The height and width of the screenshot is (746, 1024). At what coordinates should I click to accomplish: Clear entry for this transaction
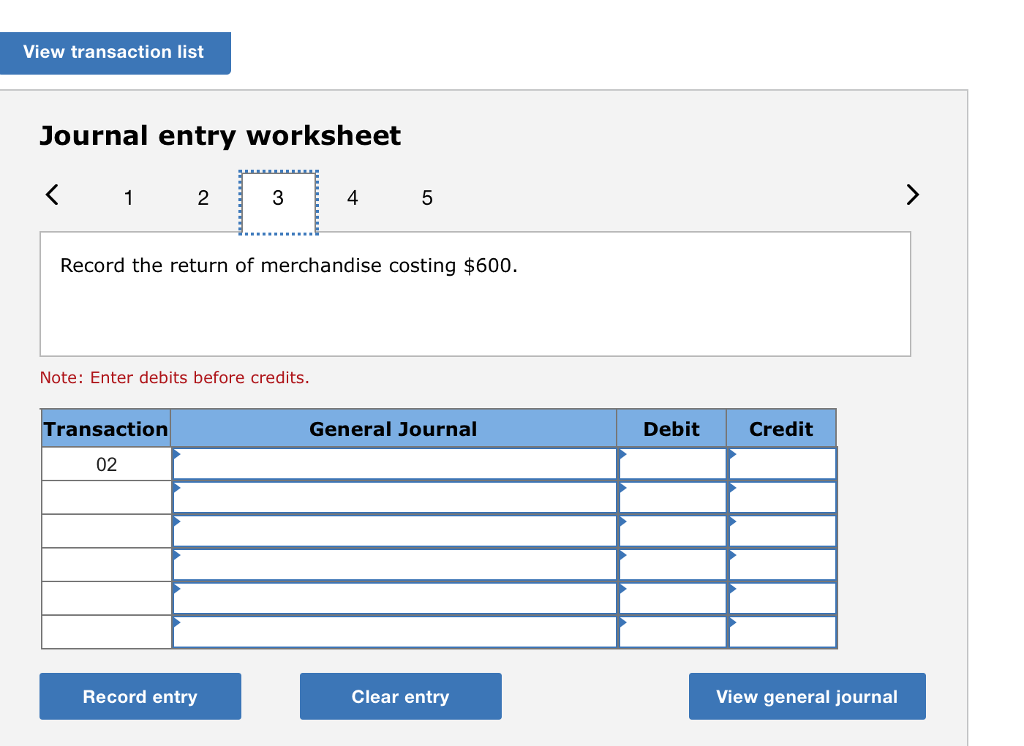tap(400, 697)
